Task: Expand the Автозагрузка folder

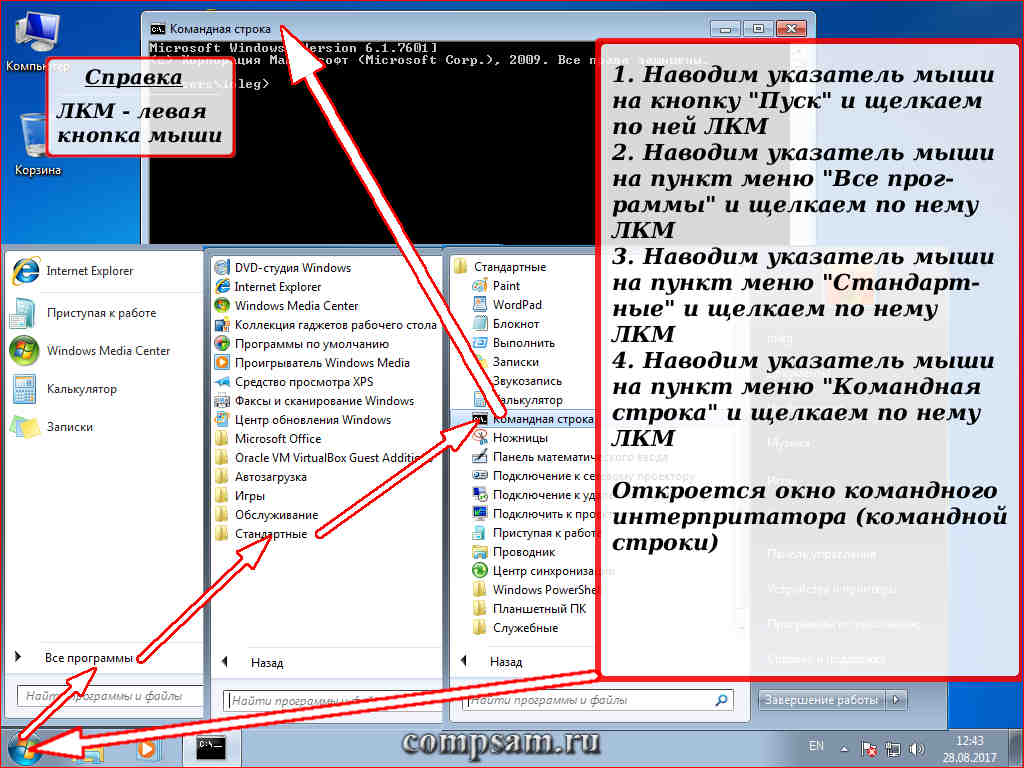Action: click(x=261, y=477)
